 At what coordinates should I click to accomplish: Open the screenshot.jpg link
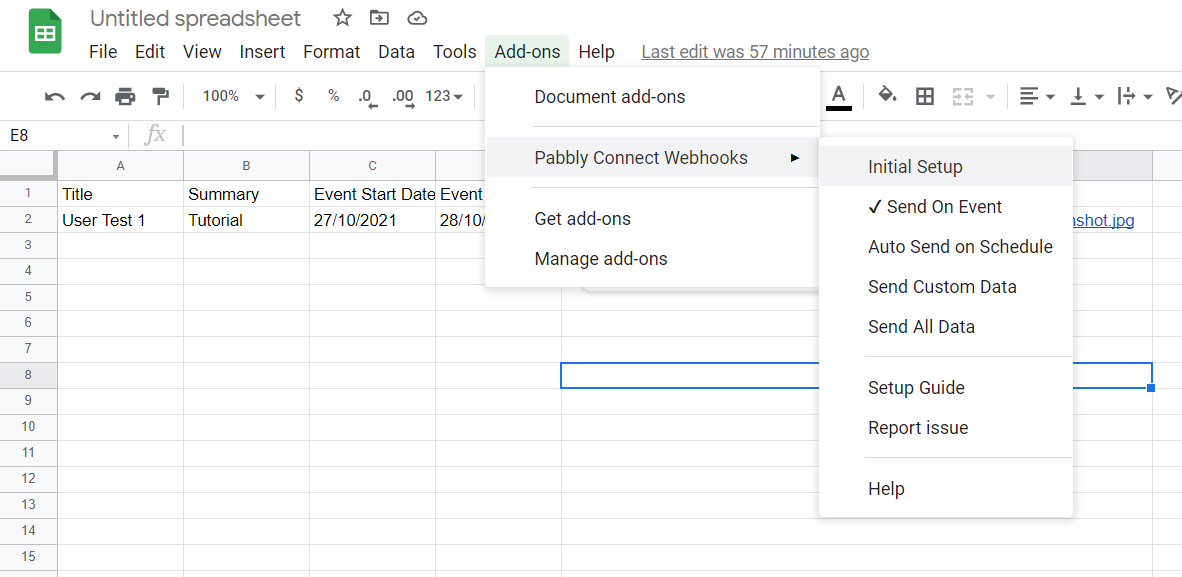point(1104,220)
